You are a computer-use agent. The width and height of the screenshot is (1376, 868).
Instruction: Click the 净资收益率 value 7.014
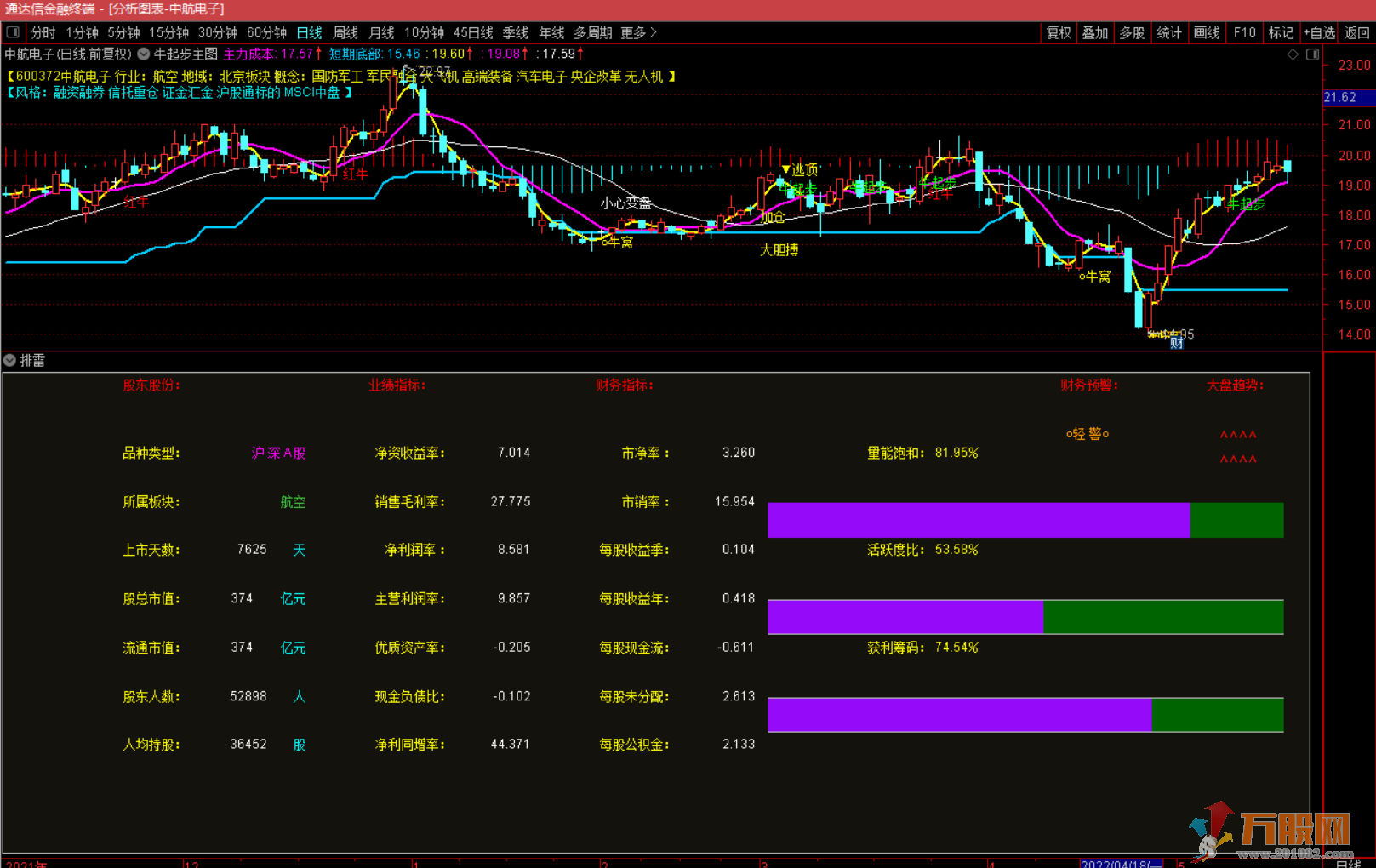tap(514, 453)
